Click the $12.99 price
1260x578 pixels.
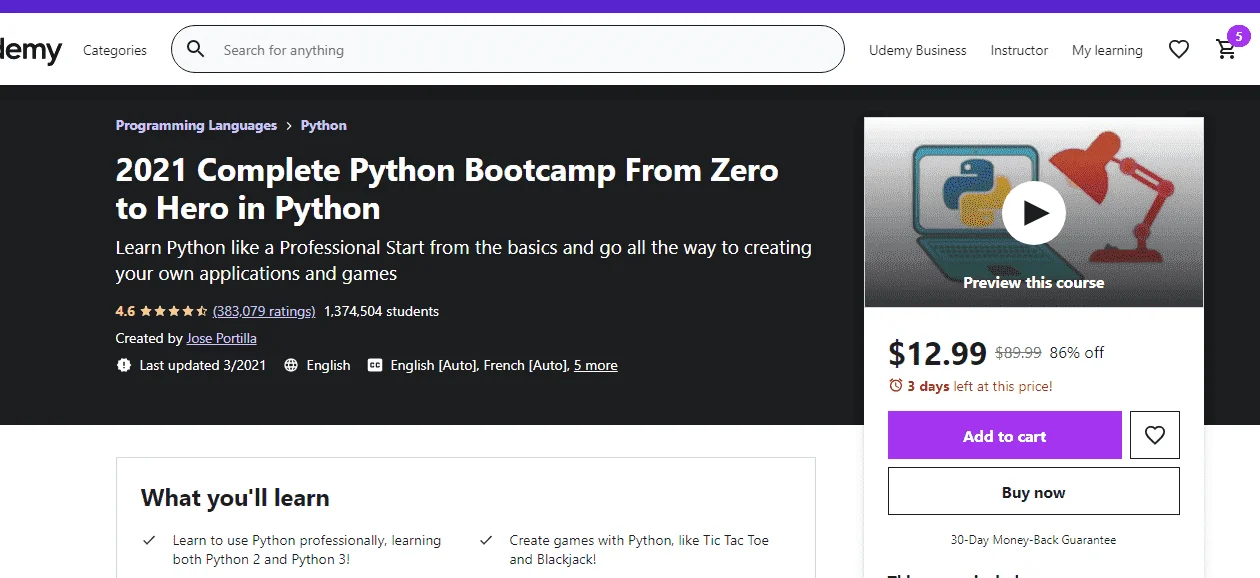[937, 352]
